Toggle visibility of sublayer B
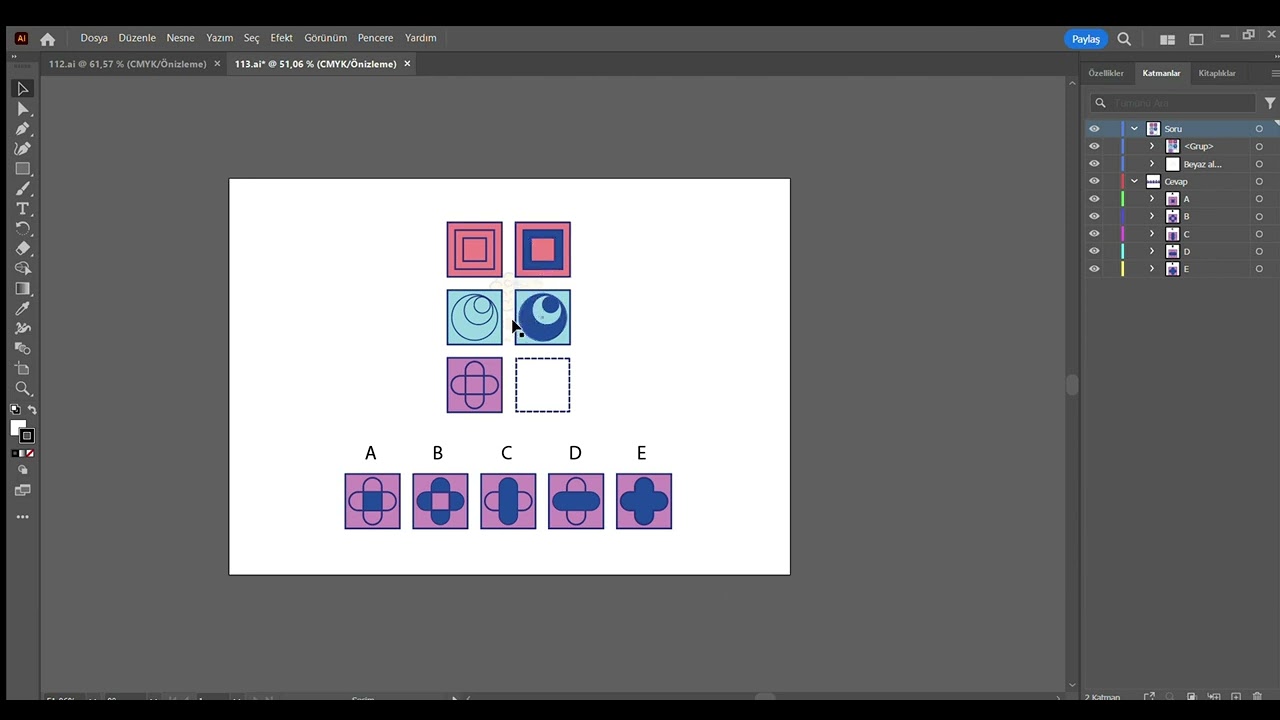Viewport: 1280px width, 720px height. [1094, 217]
